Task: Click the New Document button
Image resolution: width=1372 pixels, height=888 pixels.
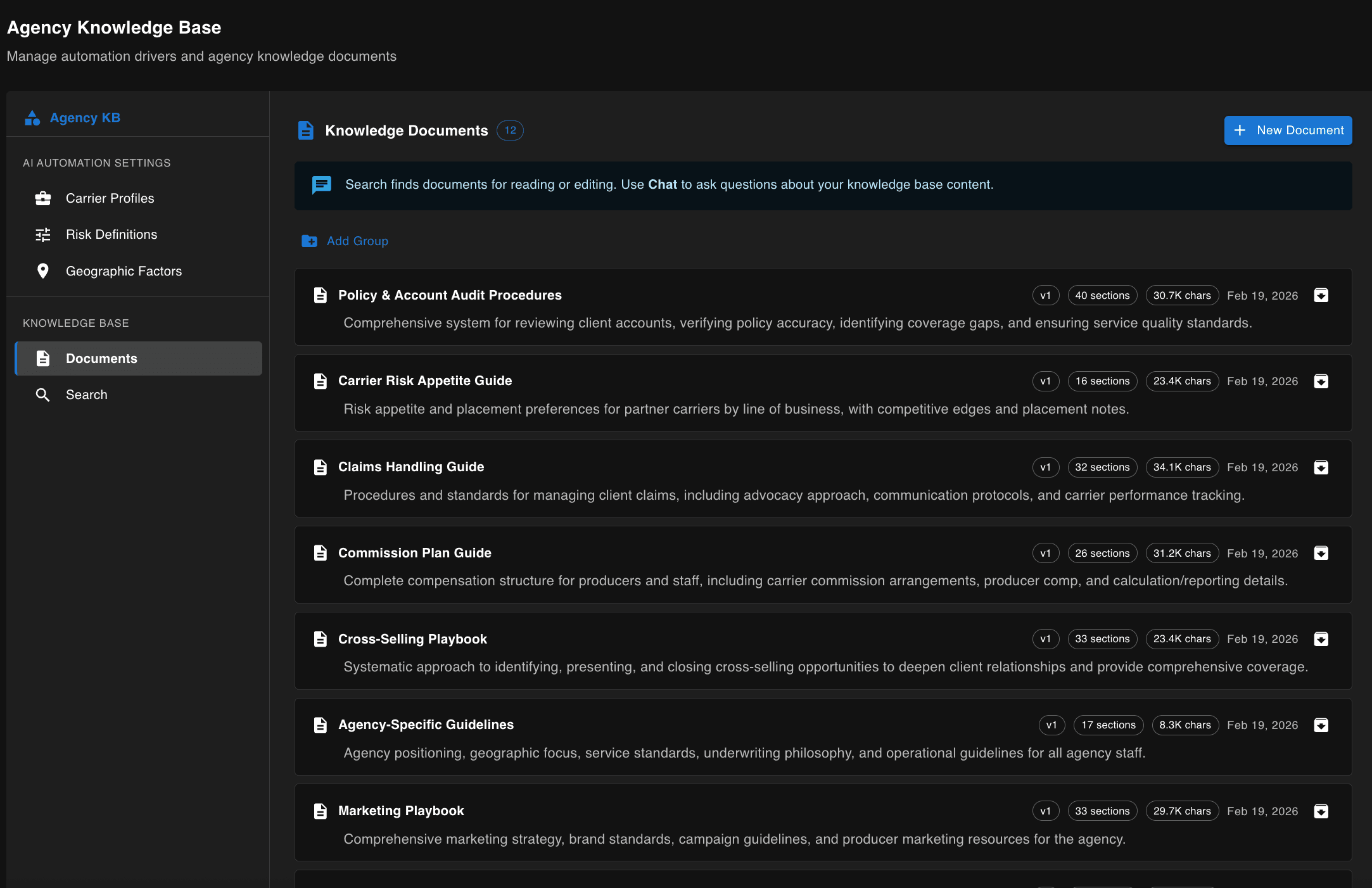Action: pos(1288,130)
